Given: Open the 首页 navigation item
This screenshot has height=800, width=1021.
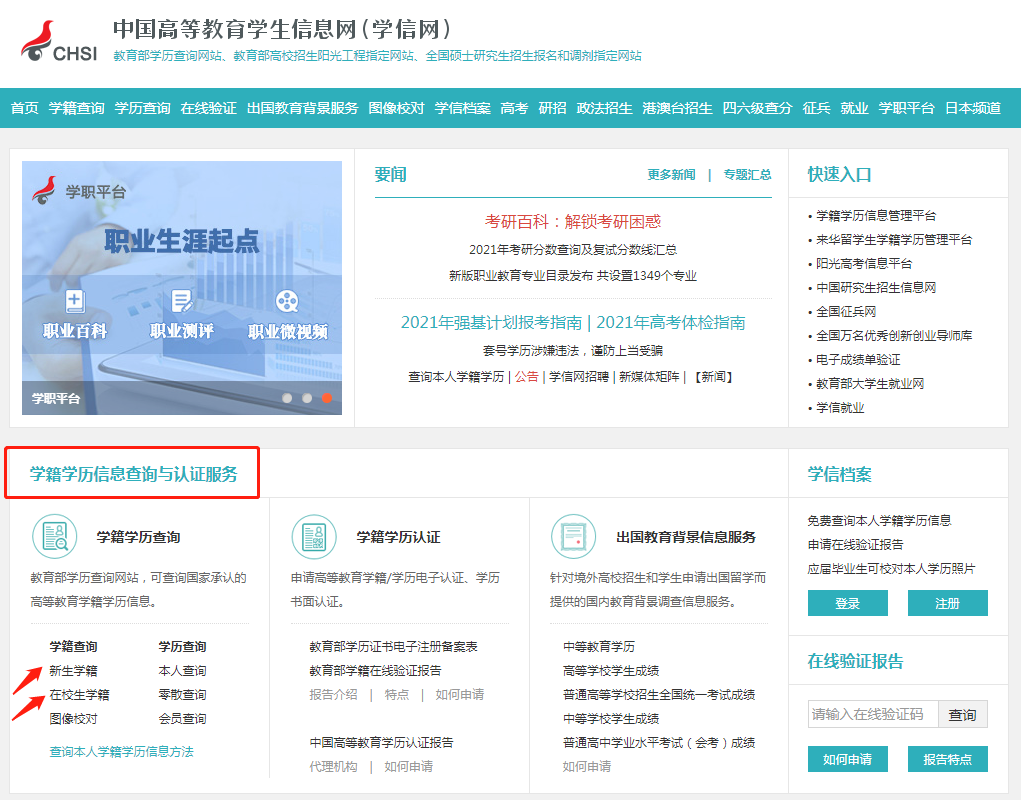Looking at the screenshot, I should pyautogui.click(x=25, y=108).
